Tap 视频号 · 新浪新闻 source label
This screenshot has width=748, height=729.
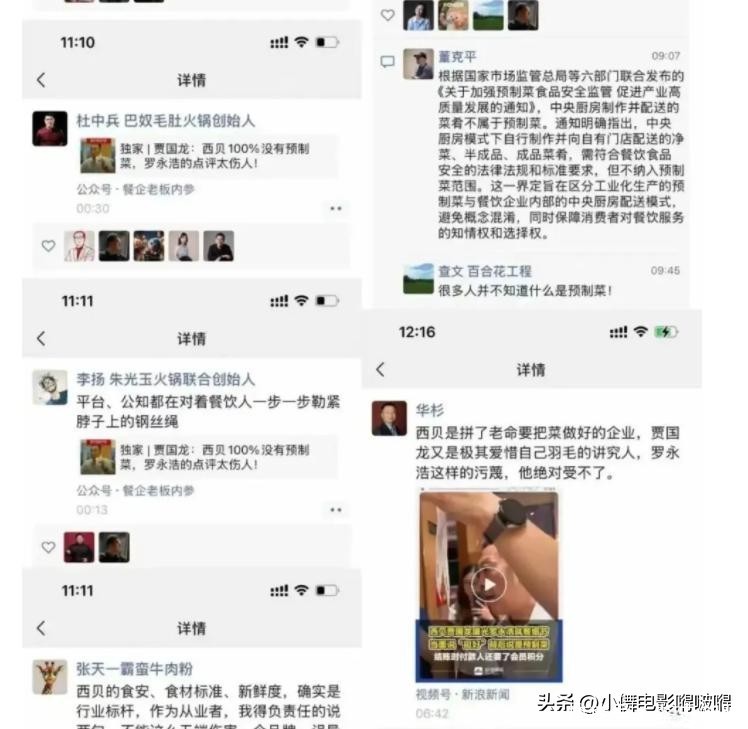tap(462, 694)
